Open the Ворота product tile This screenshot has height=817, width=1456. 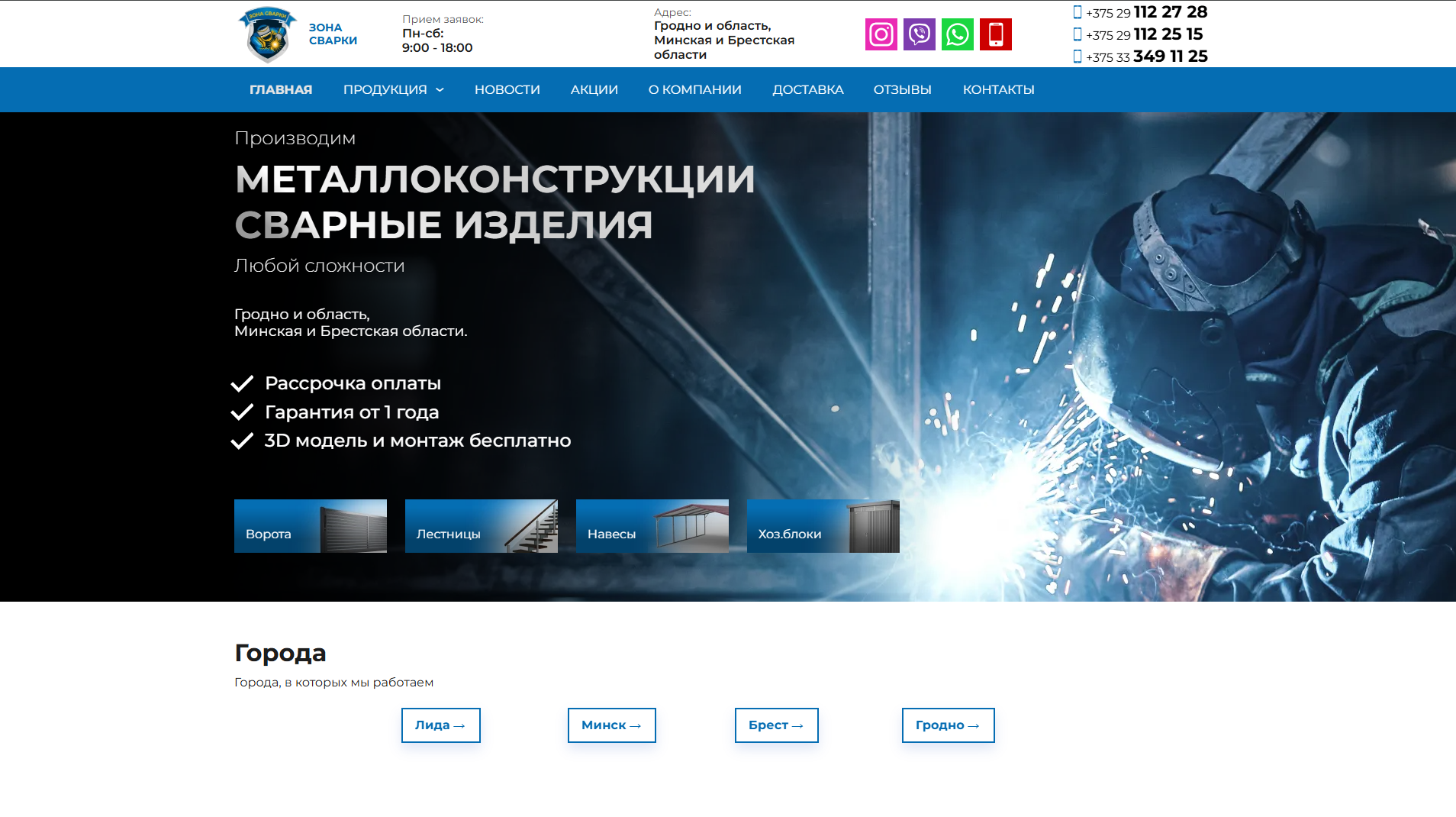tap(311, 526)
